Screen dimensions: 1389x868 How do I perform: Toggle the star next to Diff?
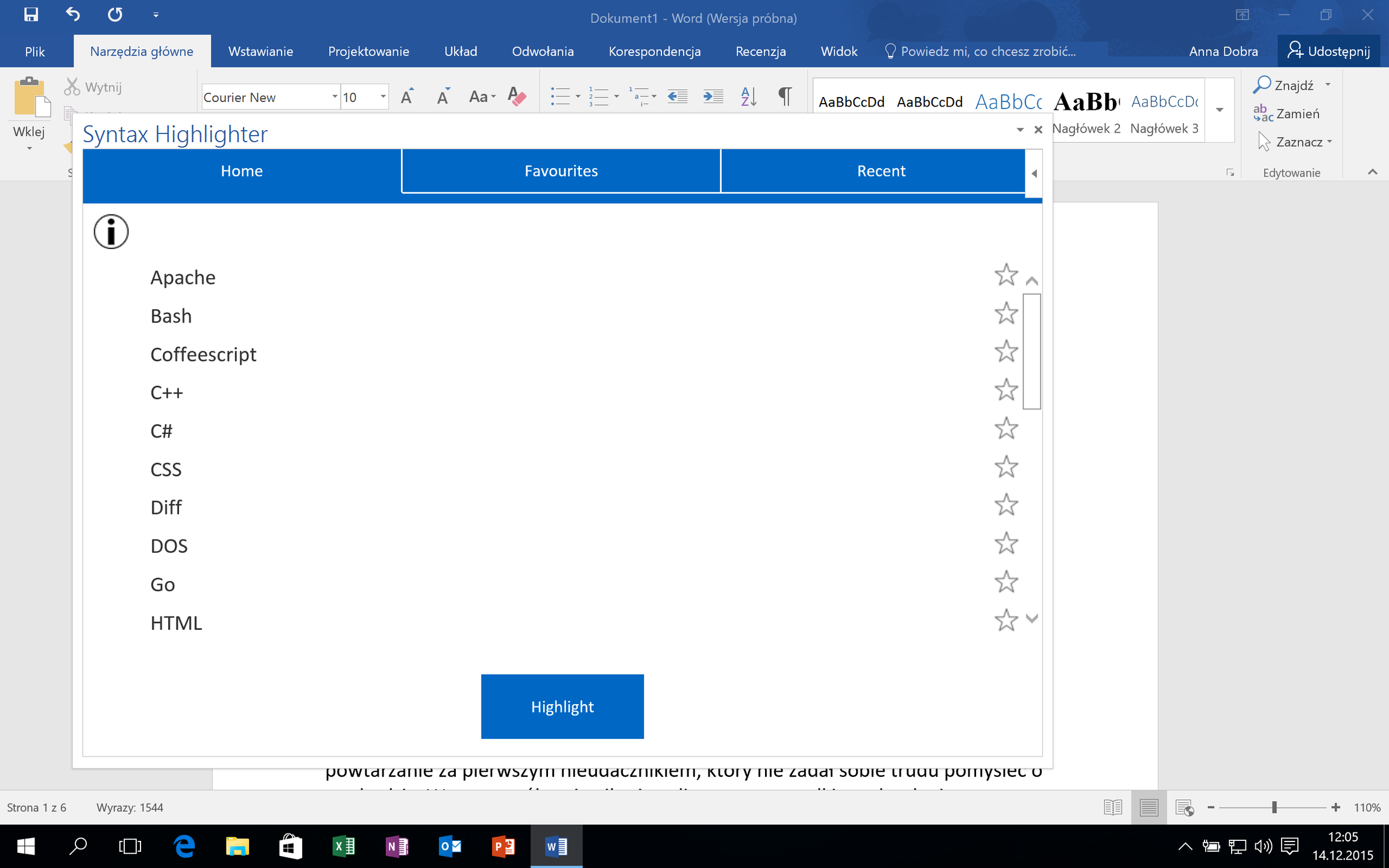(x=1006, y=505)
